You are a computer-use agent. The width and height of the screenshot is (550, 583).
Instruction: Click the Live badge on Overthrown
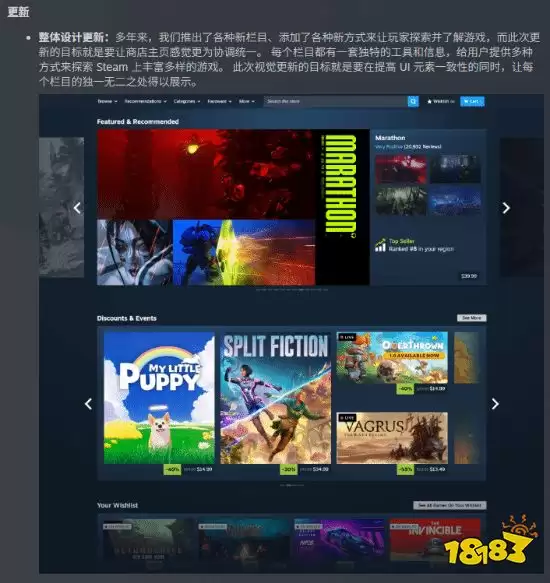coord(347,337)
